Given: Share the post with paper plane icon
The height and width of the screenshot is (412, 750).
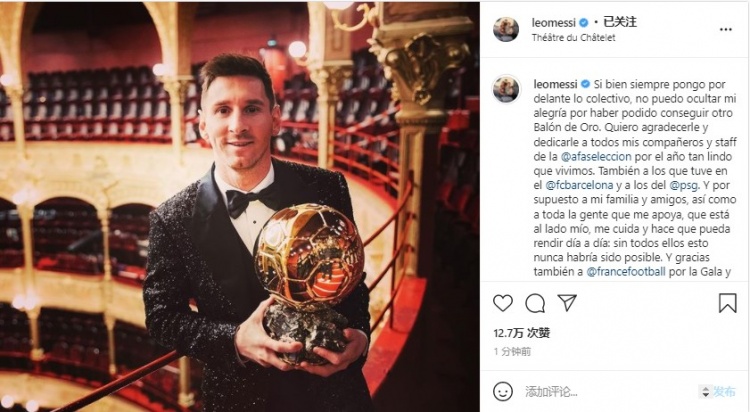Looking at the screenshot, I should click(x=567, y=303).
